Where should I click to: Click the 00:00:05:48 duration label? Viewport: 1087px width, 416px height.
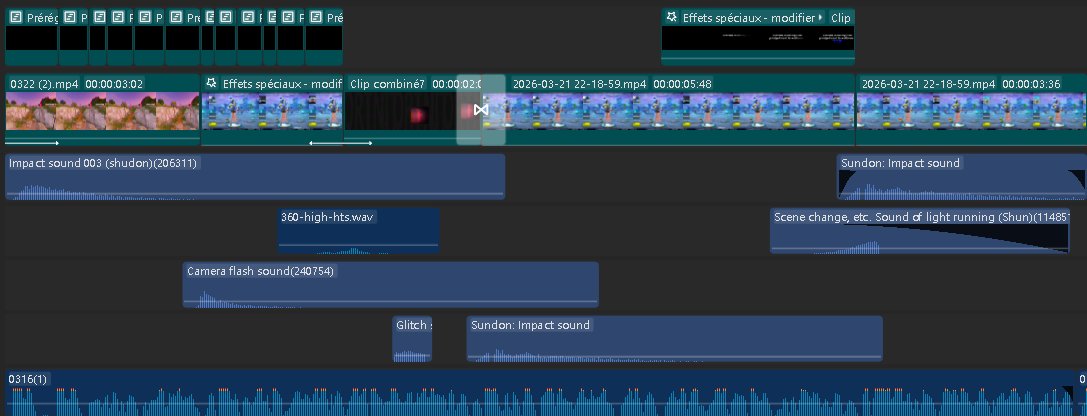[x=683, y=84]
